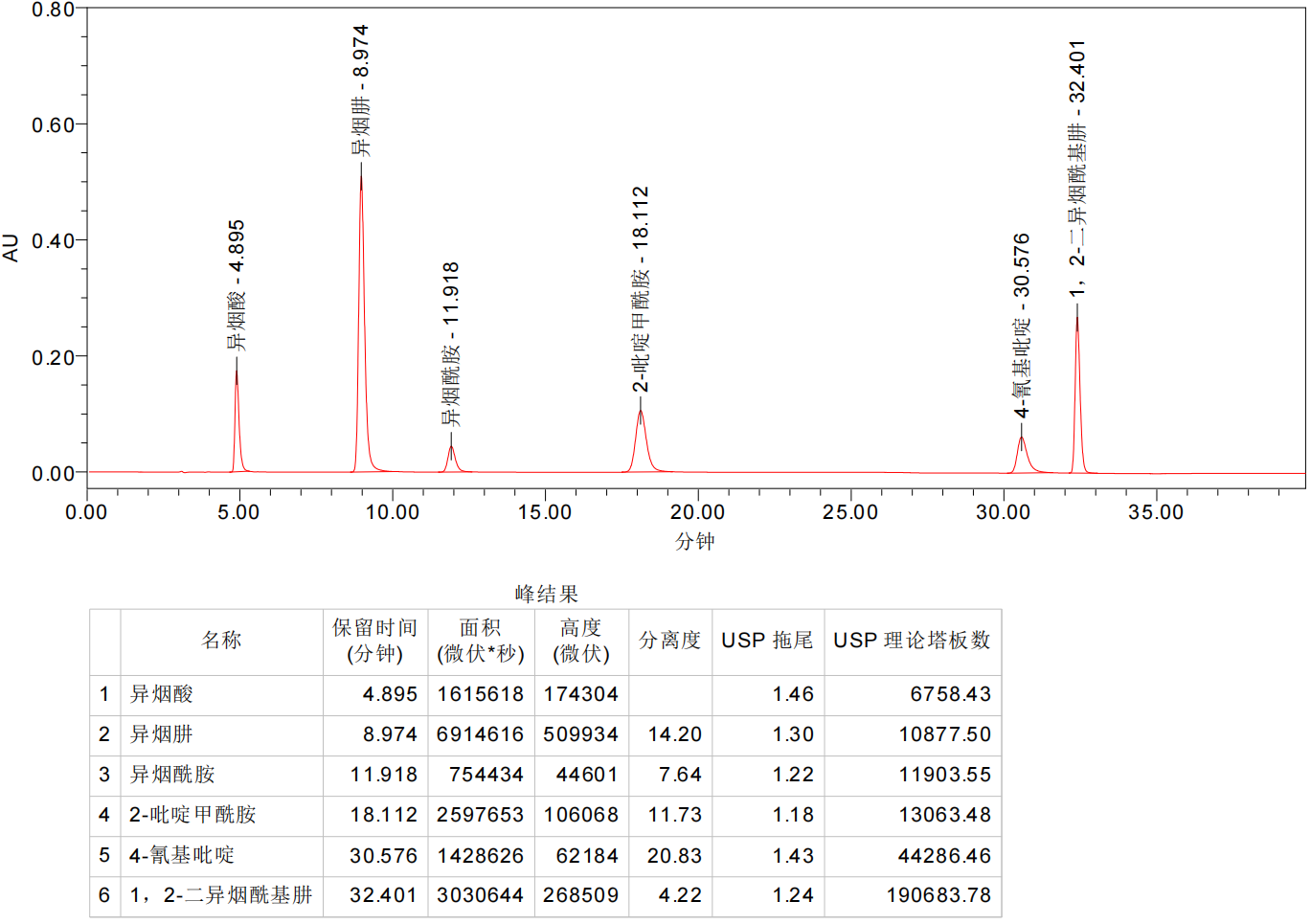Viewport: 1311px width, 924px height.
Task: Select the 面积 (微伏*秒) column header
Action: click(x=480, y=641)
